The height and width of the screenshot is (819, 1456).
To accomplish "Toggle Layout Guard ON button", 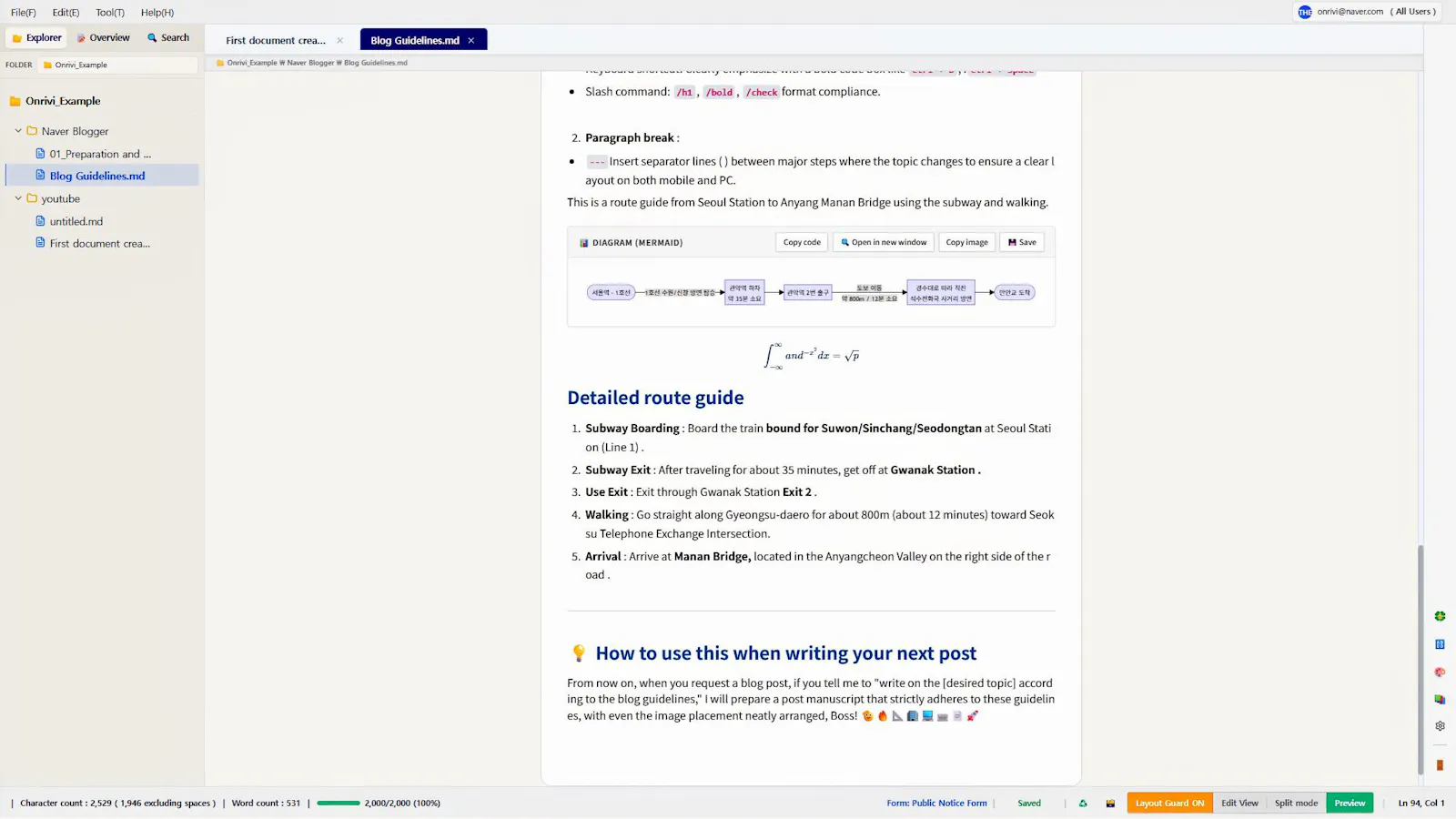I will coord(1169,803).
